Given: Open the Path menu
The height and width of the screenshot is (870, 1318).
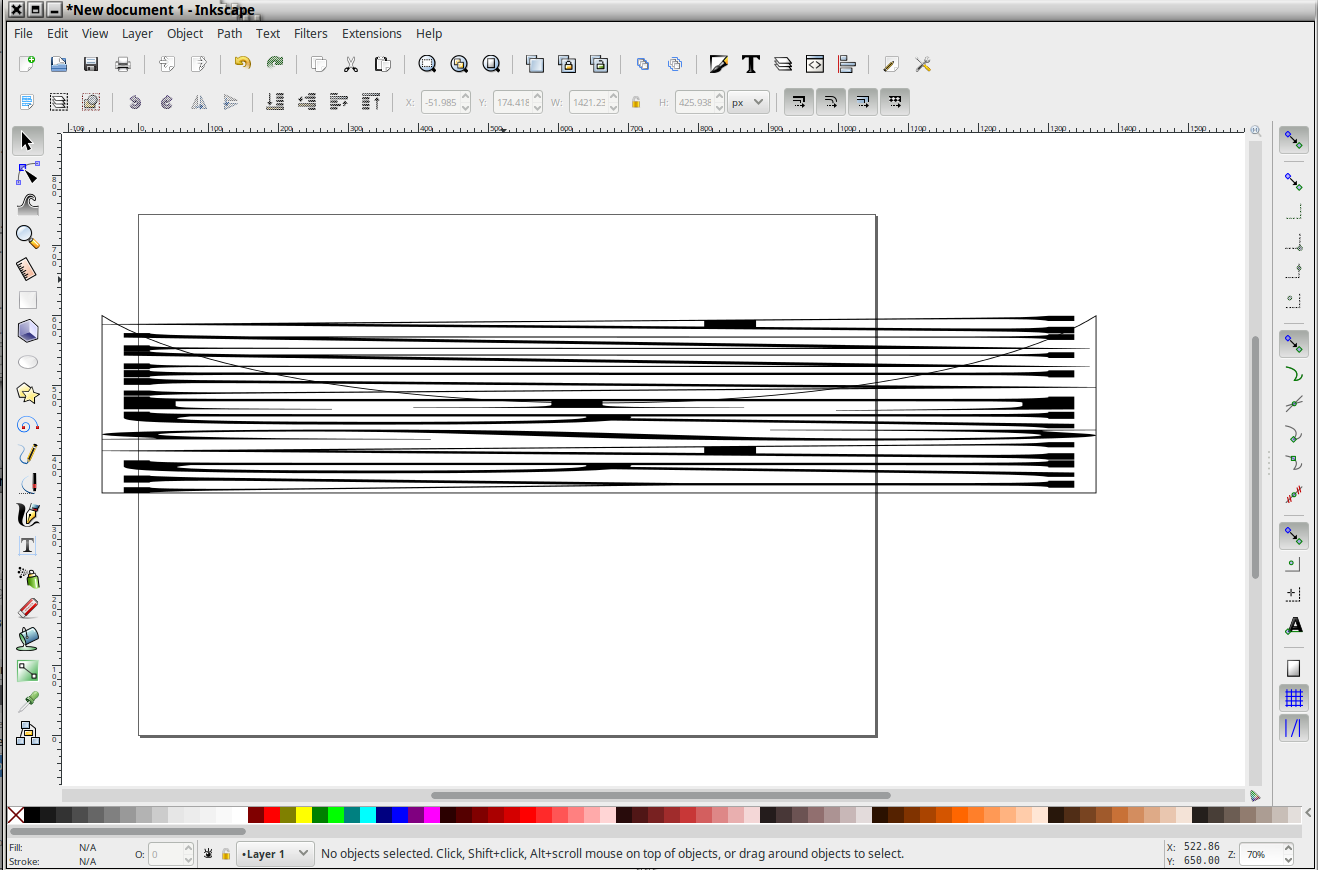Looking at the screenshot, I should tap(229, 33).
